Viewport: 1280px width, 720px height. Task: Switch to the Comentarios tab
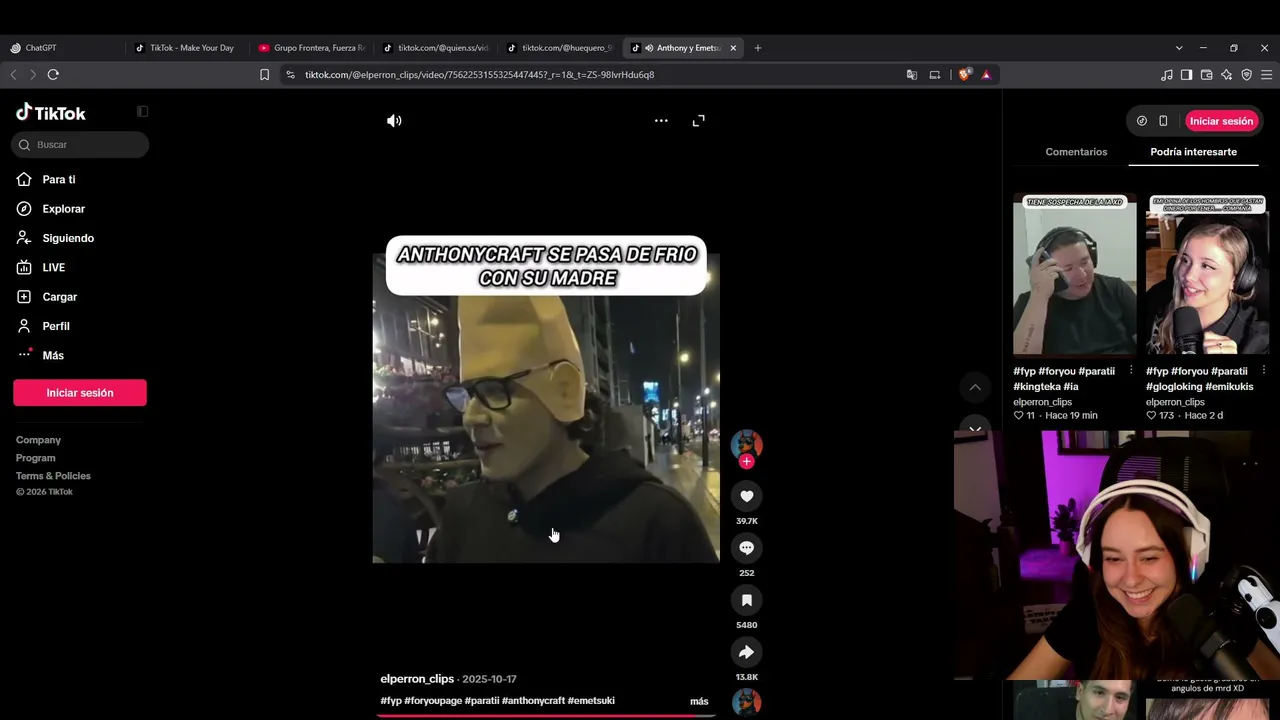pyautogui.click(x=1076, y=152)
